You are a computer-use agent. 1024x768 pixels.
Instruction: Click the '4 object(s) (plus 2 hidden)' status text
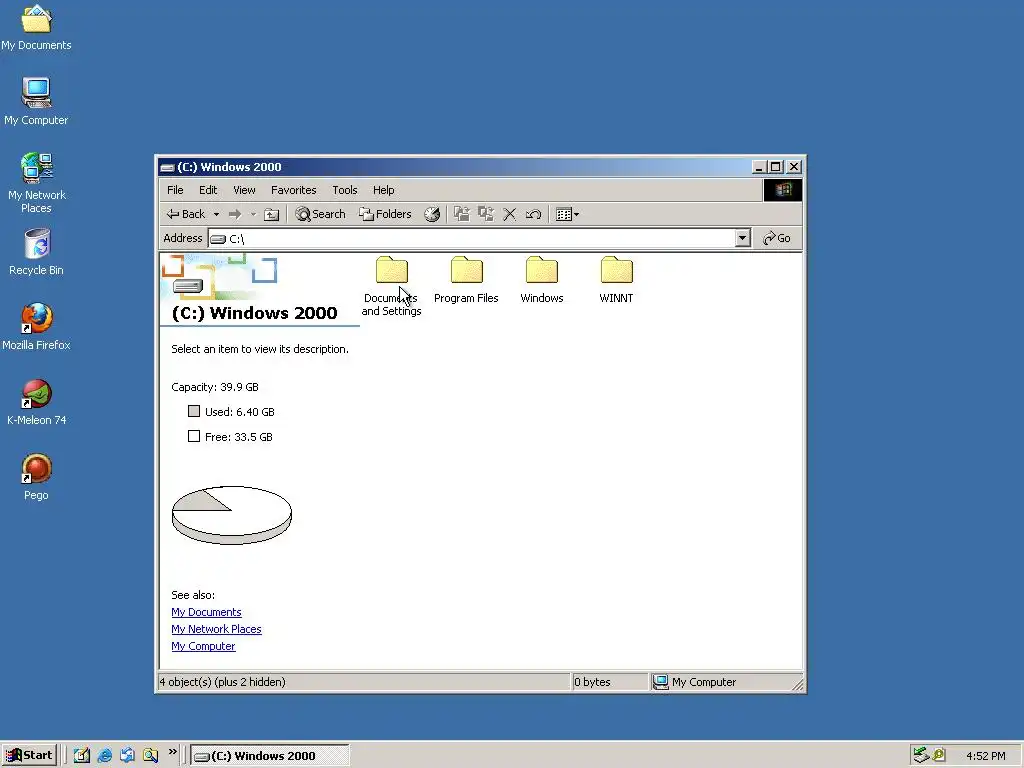tap(223, 682)
